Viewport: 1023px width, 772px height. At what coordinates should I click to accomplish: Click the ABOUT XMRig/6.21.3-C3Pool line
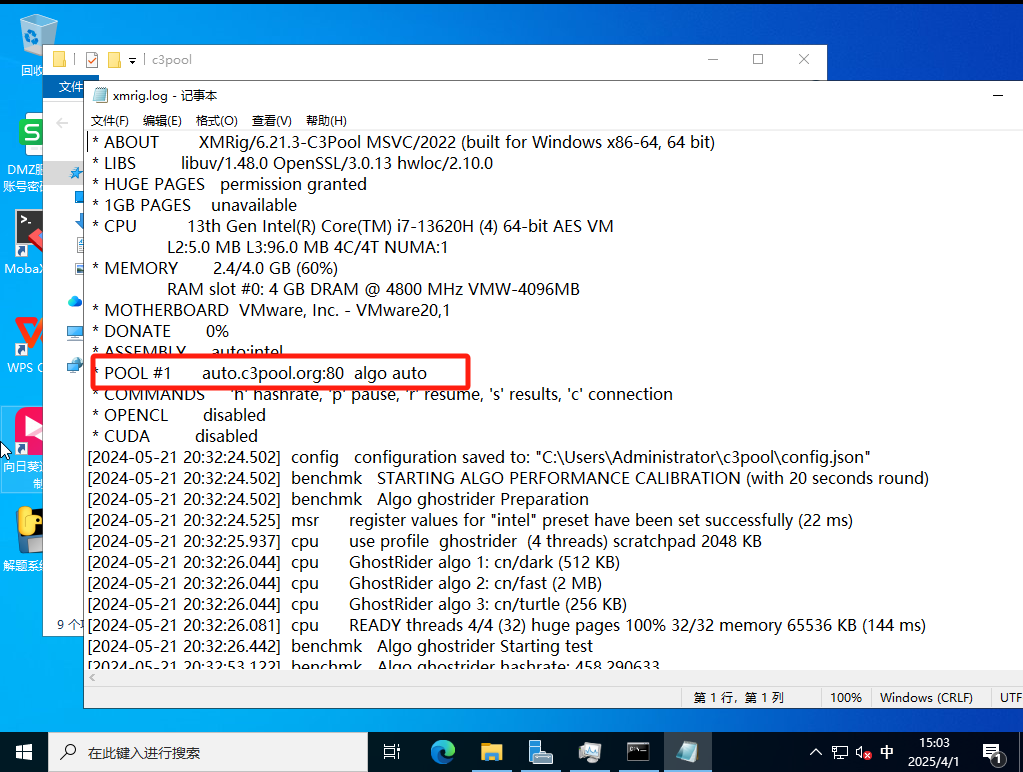[403, 142]
